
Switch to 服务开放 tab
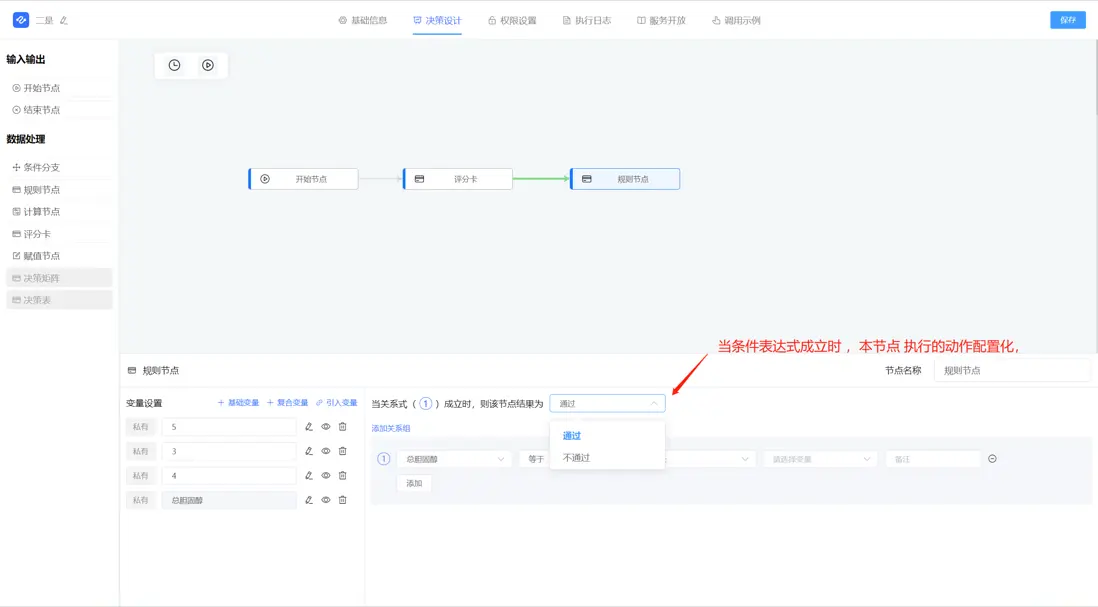[x=661, y=20]
